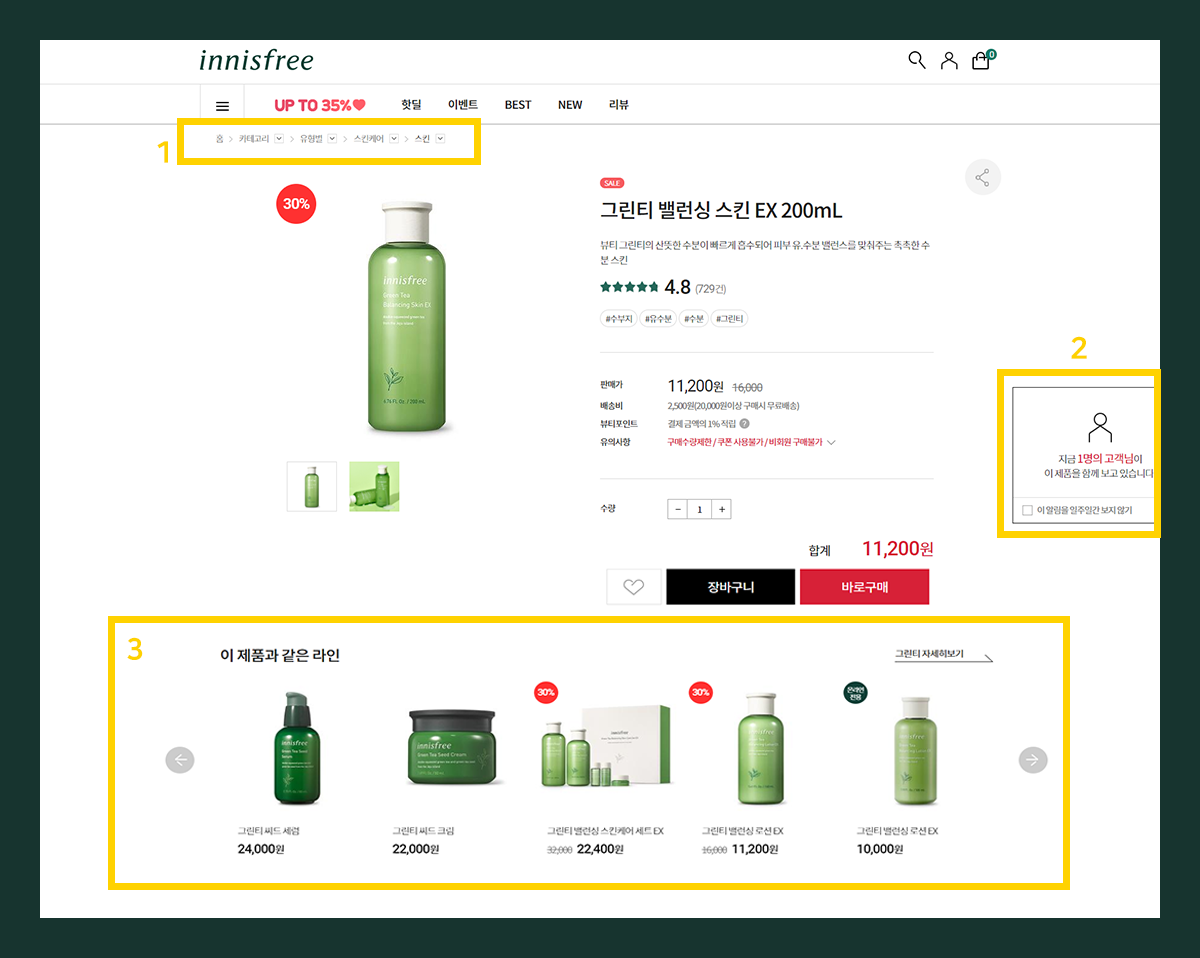Go to previous items with left carousel arrow
This screenshot has height=958, width=1200.
[180, 760]
